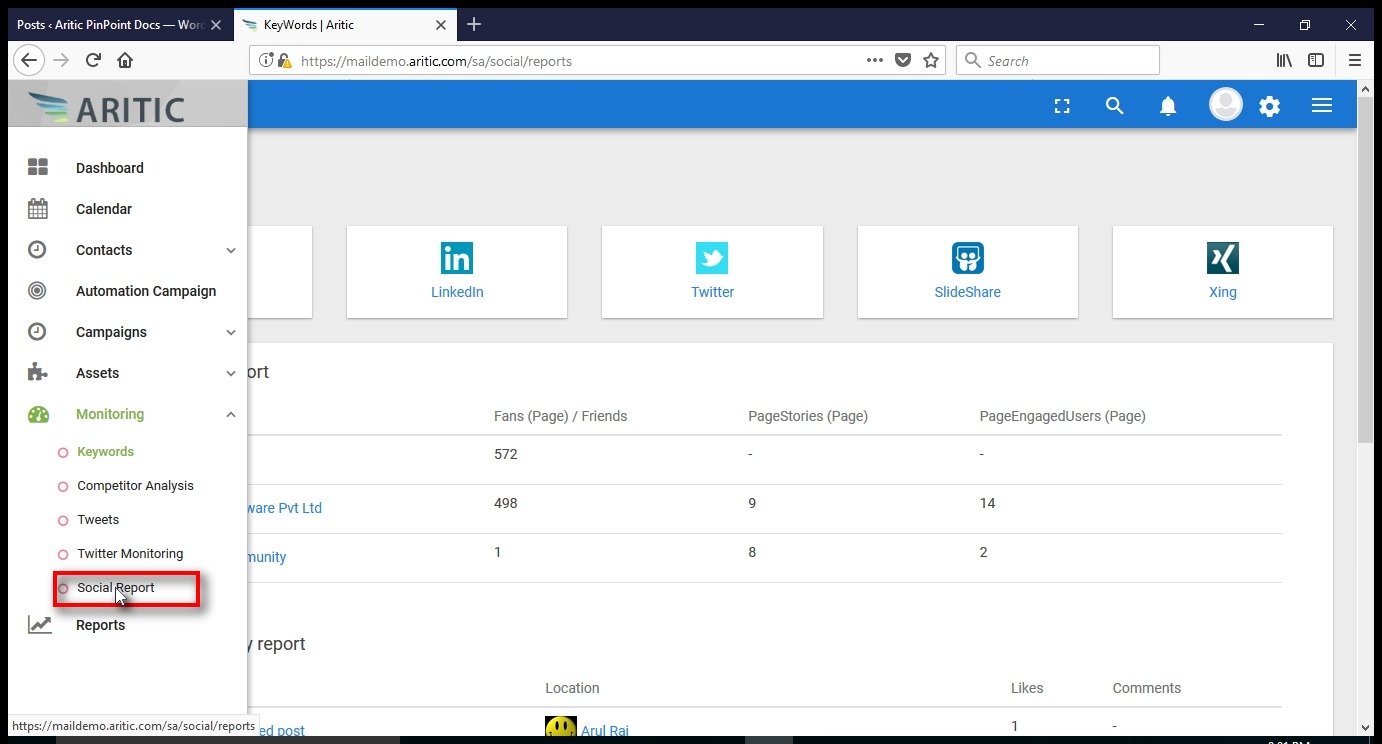Open Social Report submenu item

[x=115, y=588]
